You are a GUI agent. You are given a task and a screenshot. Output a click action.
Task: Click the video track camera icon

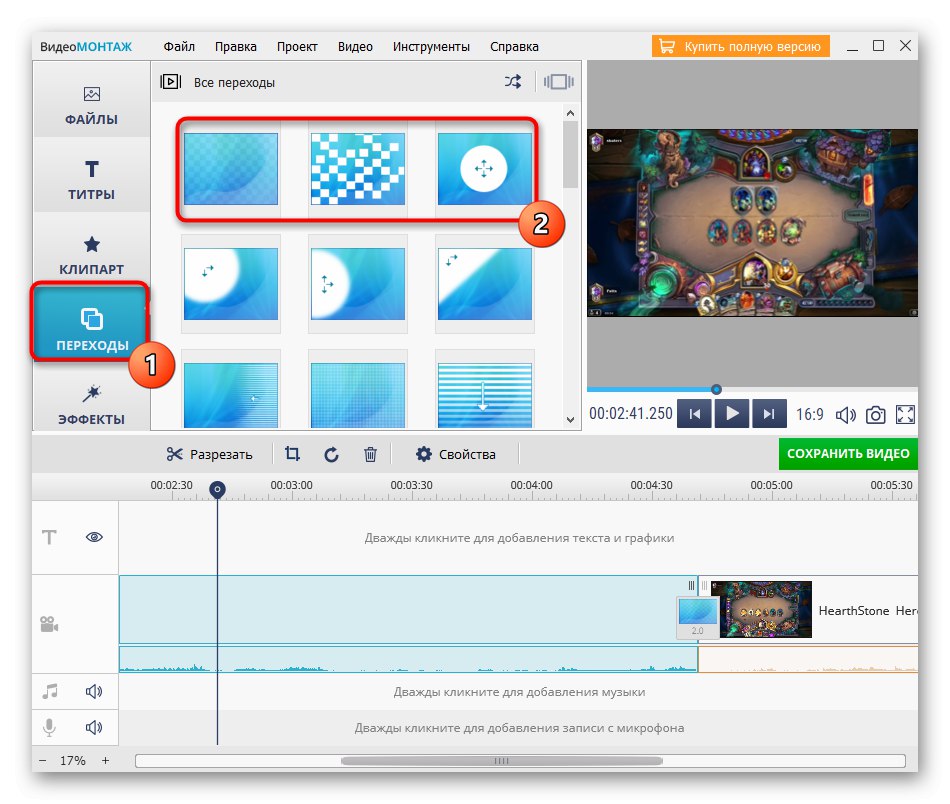(49, 624)
